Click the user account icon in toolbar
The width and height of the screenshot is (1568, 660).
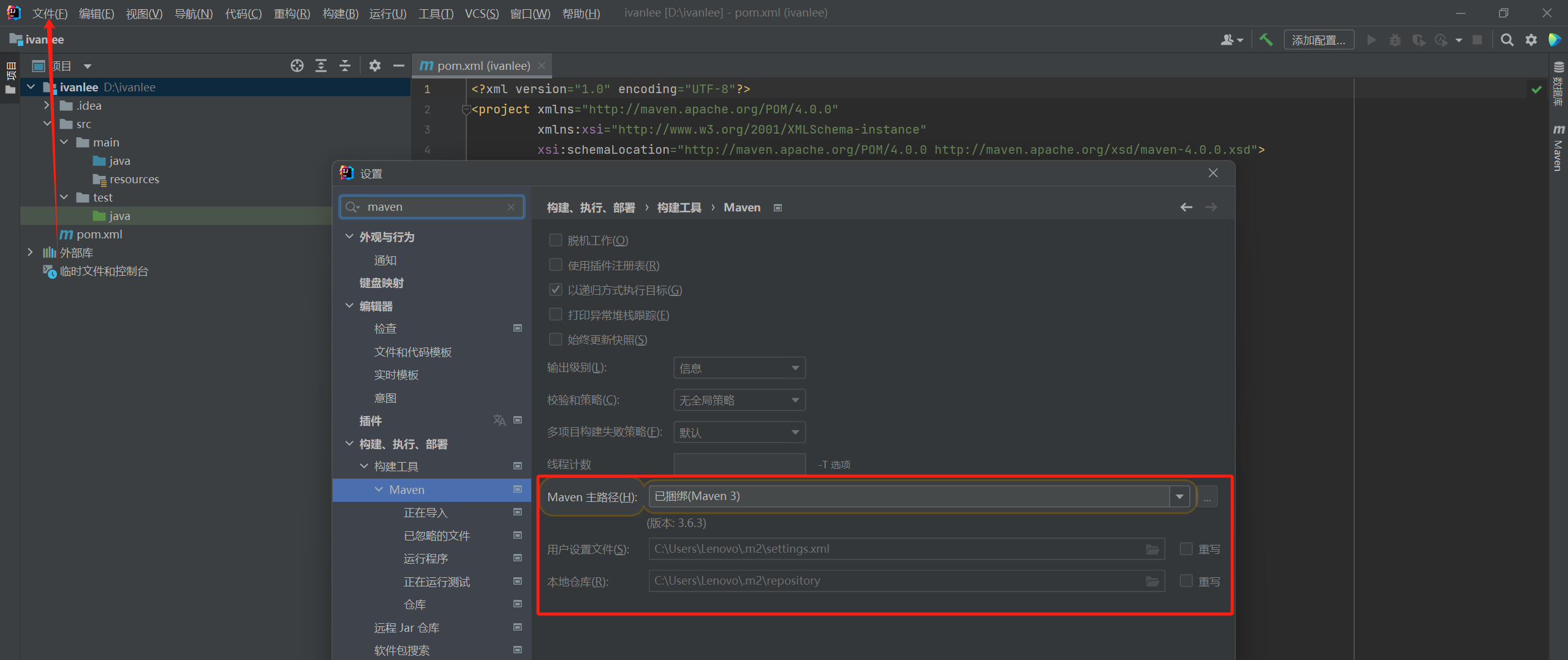1231,40
